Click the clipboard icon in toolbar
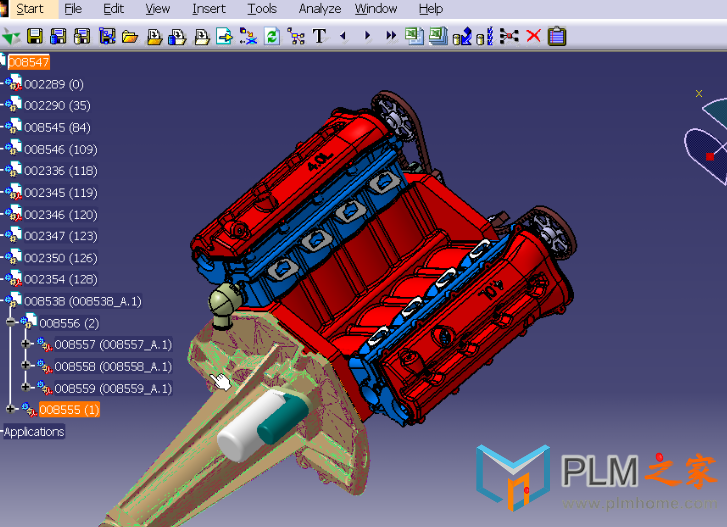Viewport: 727px width, 527px height. [x=557, y=36]
